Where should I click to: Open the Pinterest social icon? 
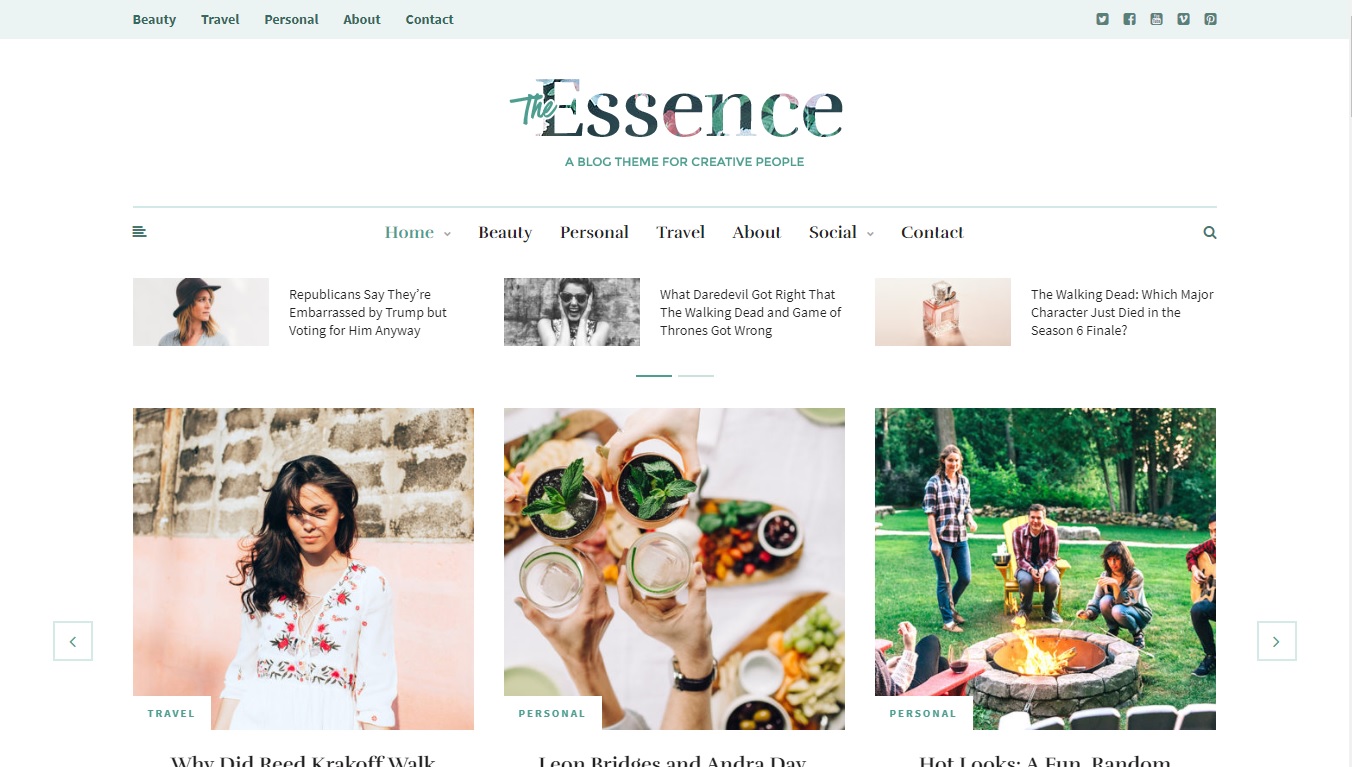1210,19
